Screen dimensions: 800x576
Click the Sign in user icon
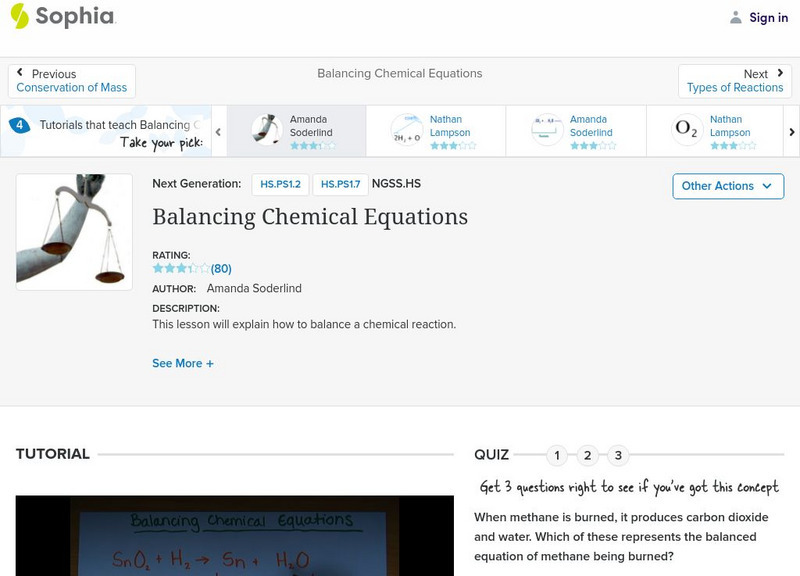coord(736,17)
